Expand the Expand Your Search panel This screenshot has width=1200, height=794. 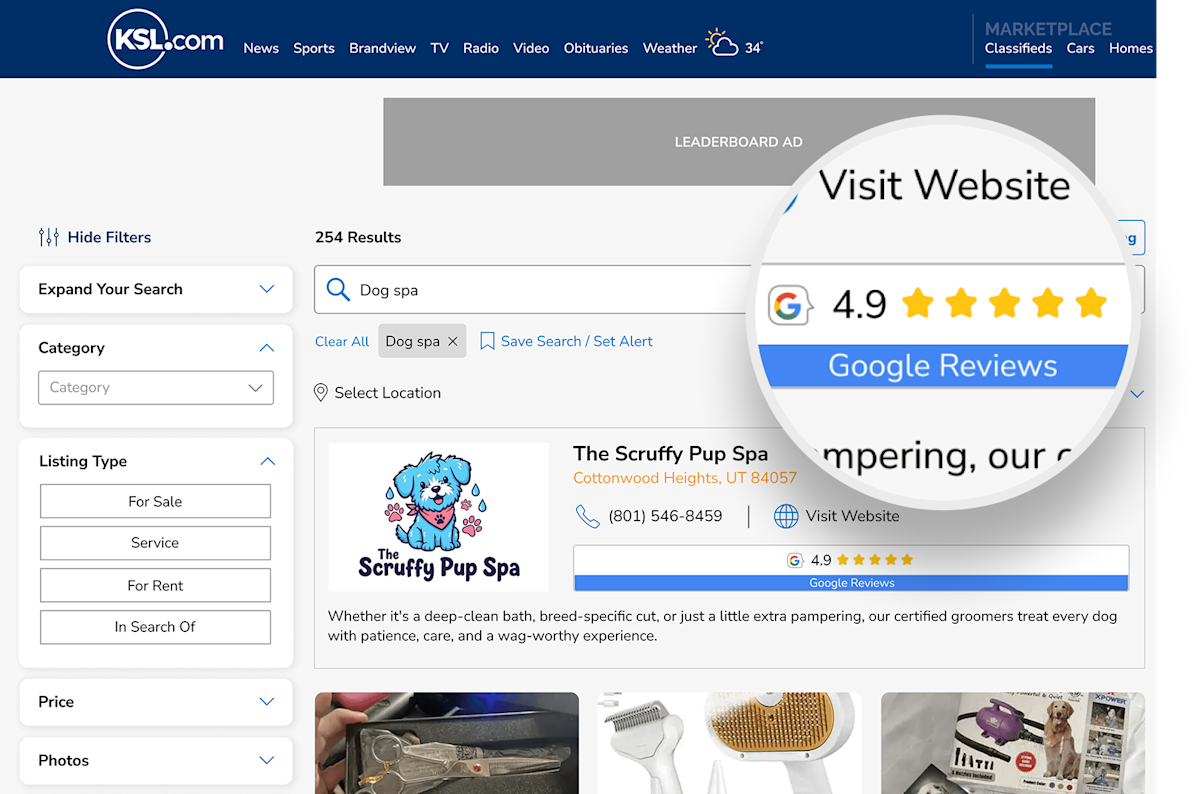pyautogui.click(x=156, y=289)
